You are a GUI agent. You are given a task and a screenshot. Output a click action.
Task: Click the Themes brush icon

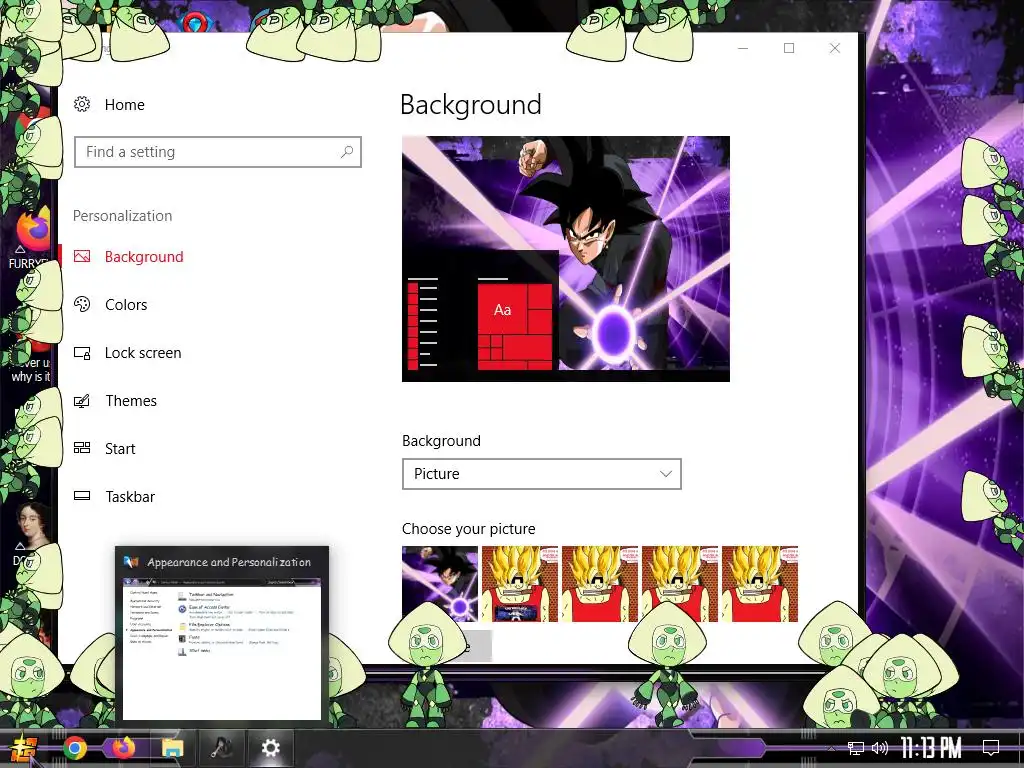[82, 400]
